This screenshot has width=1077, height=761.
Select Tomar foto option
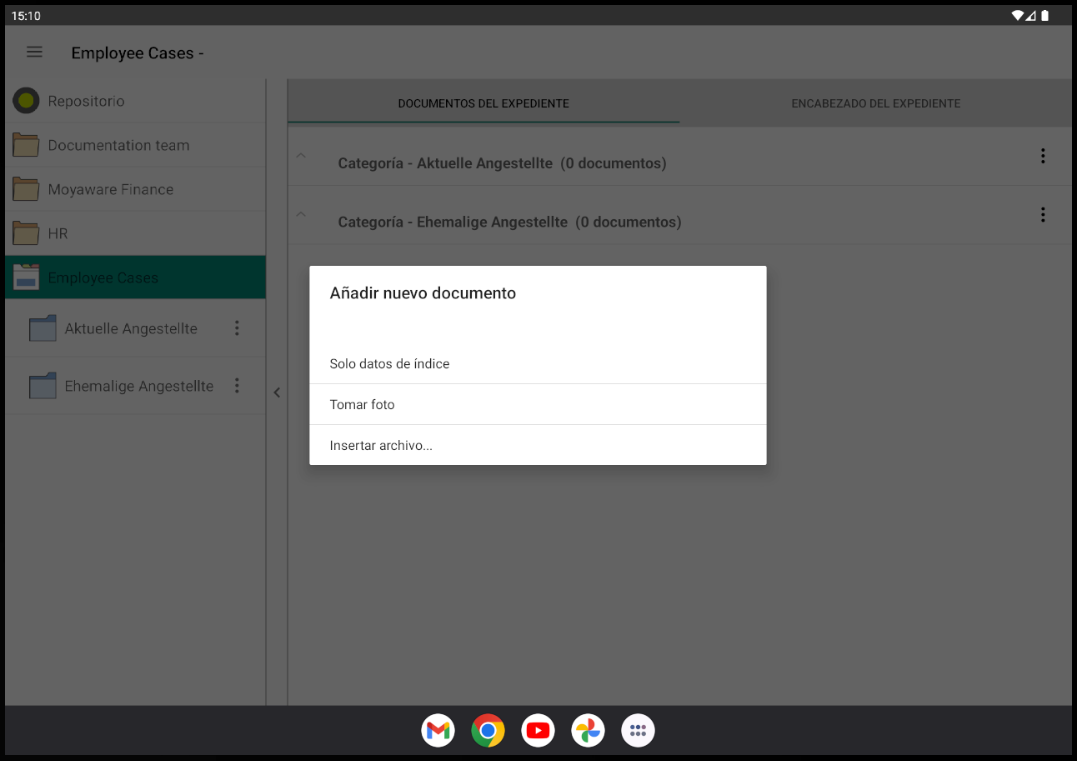tap(362, 405)
